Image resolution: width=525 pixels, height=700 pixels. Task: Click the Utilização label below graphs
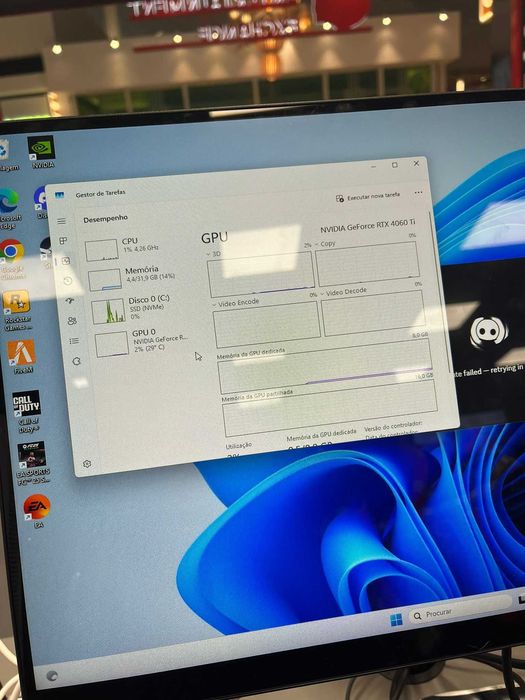pos(238,446)
